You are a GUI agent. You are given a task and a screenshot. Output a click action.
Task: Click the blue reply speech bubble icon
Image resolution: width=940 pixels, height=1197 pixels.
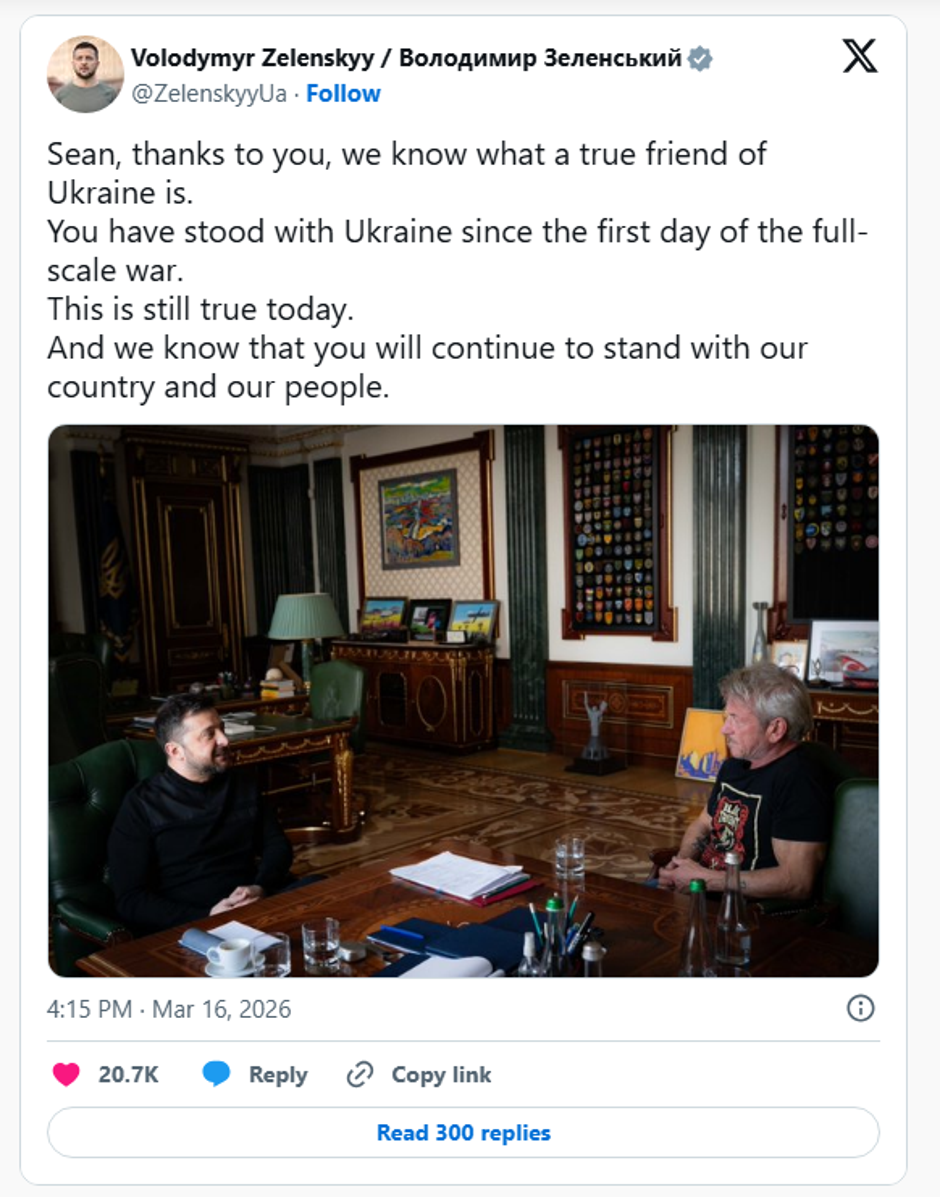tap(216, 1075)
